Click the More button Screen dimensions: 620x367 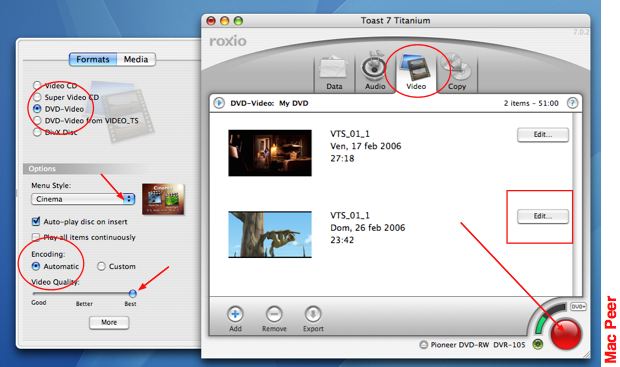pos(109,322)
